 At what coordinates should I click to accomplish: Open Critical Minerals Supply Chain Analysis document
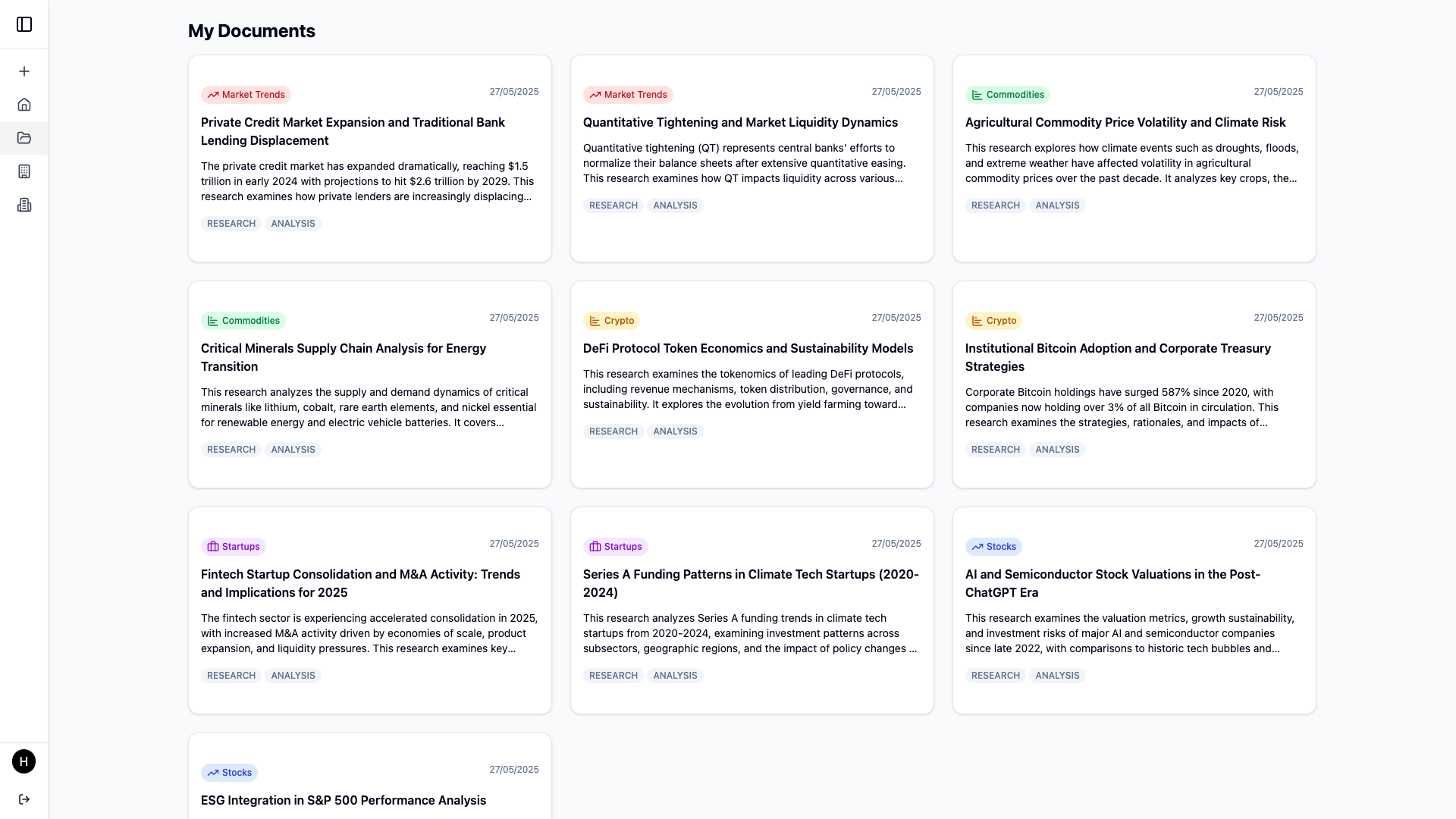[x=343, y=356]
